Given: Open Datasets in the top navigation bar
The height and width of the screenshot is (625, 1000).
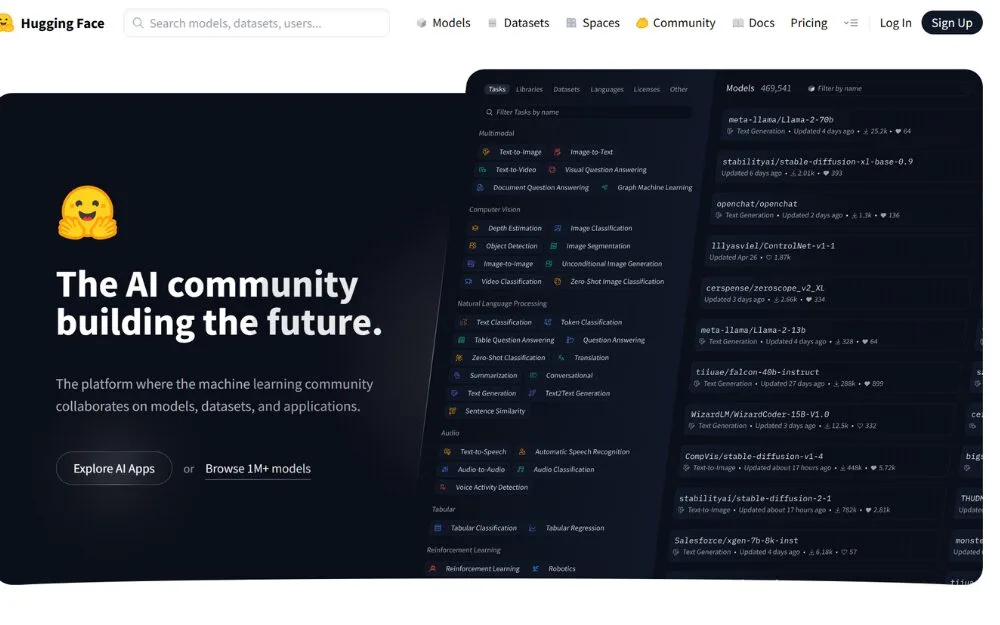Looking at the screenshot, I should coord(518,23).
